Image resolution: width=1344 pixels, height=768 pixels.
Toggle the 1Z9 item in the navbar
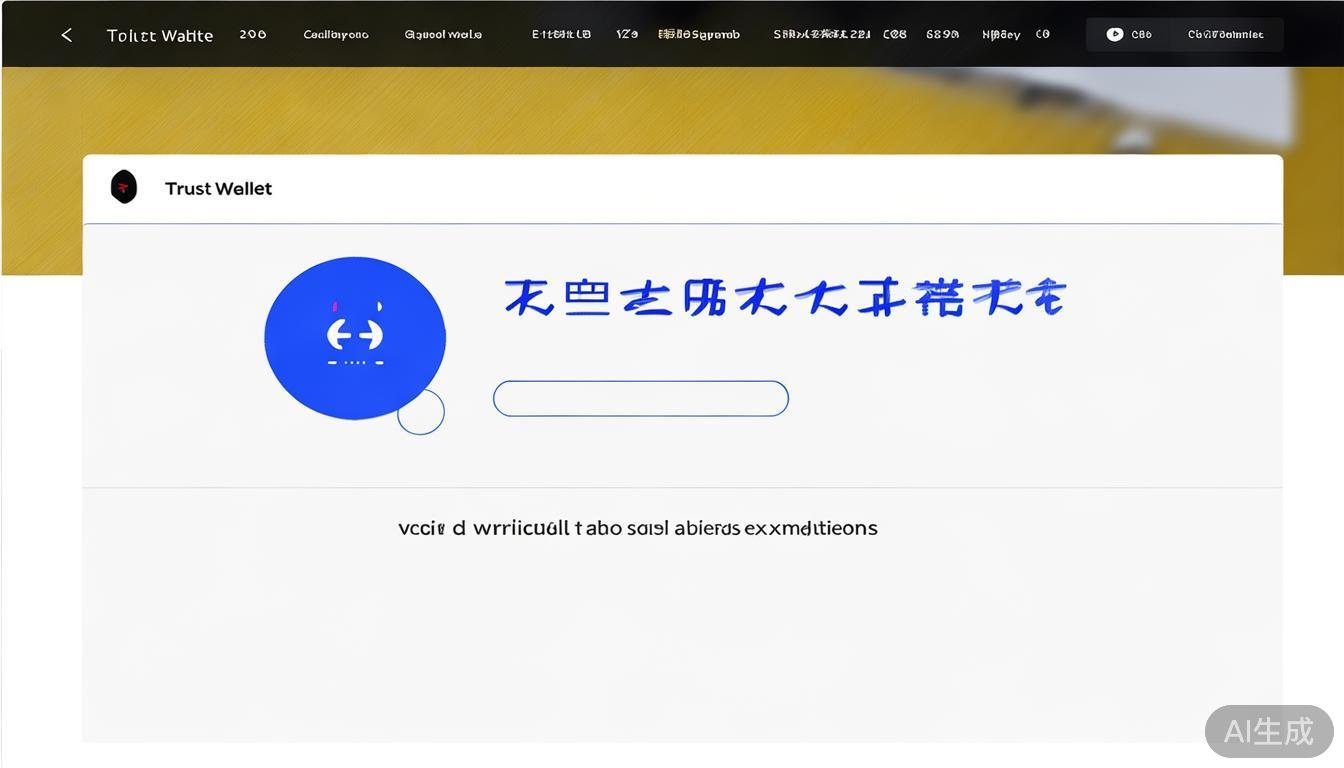[x=626, y=32]
